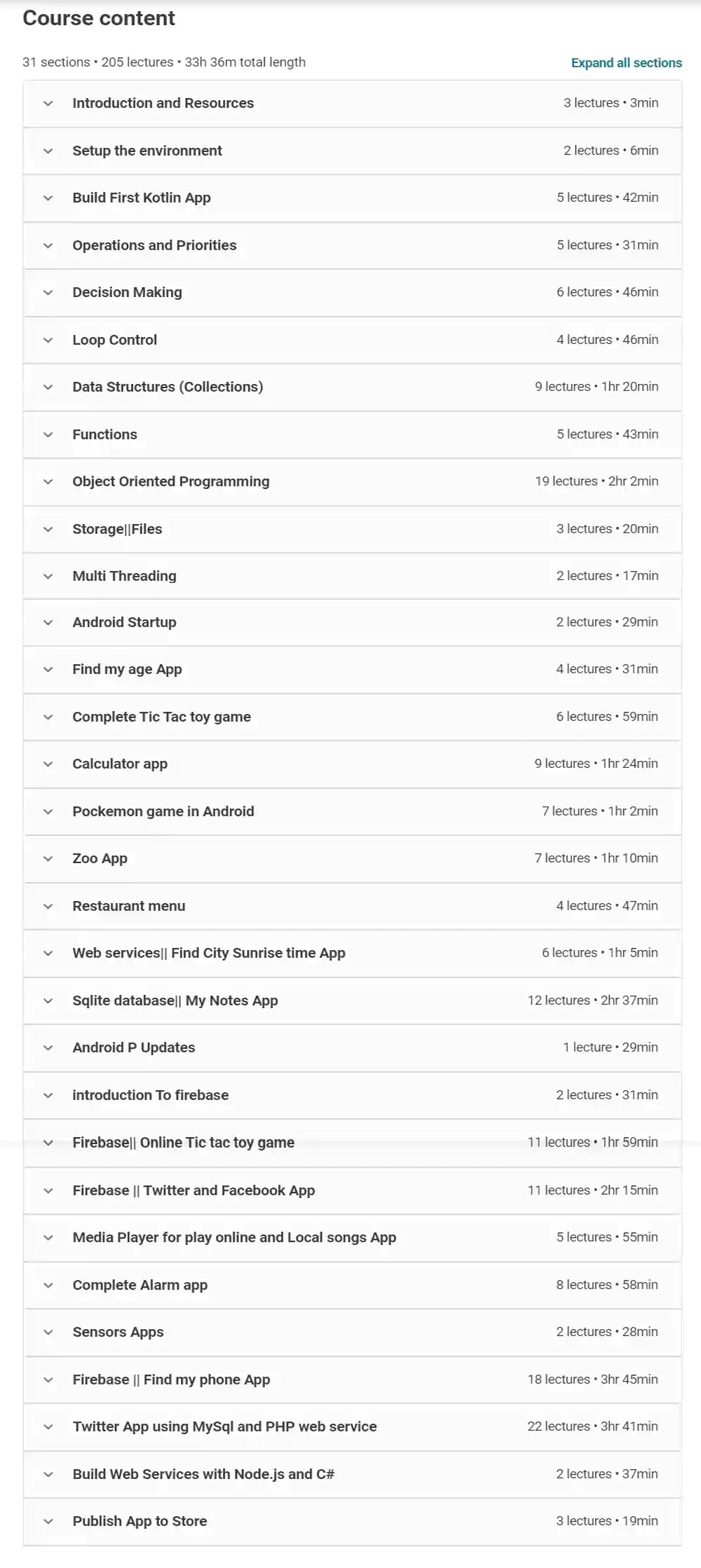Expand Multi Threading section chevron

coord(48,577)
